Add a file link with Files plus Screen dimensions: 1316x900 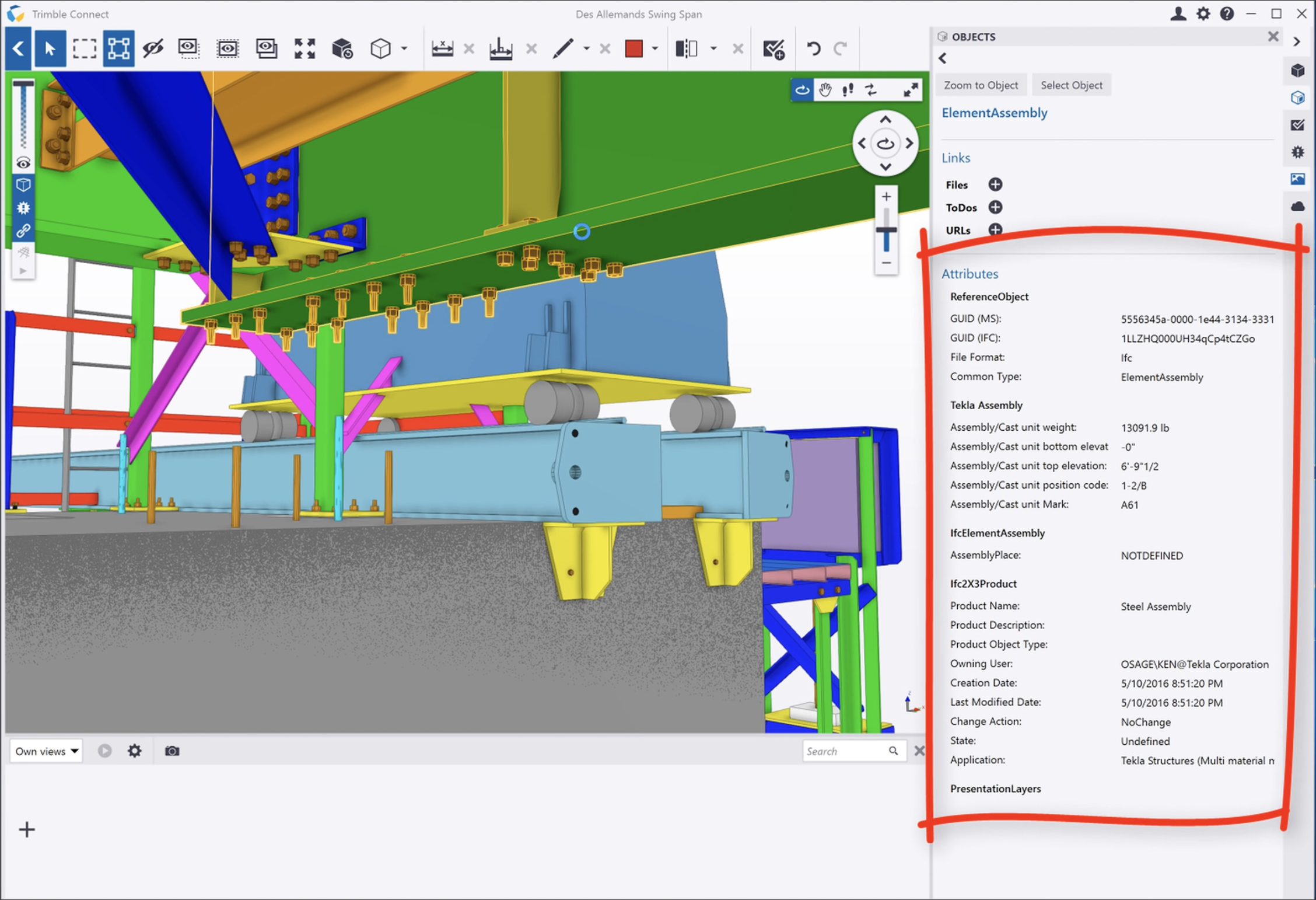click(995, 185)
